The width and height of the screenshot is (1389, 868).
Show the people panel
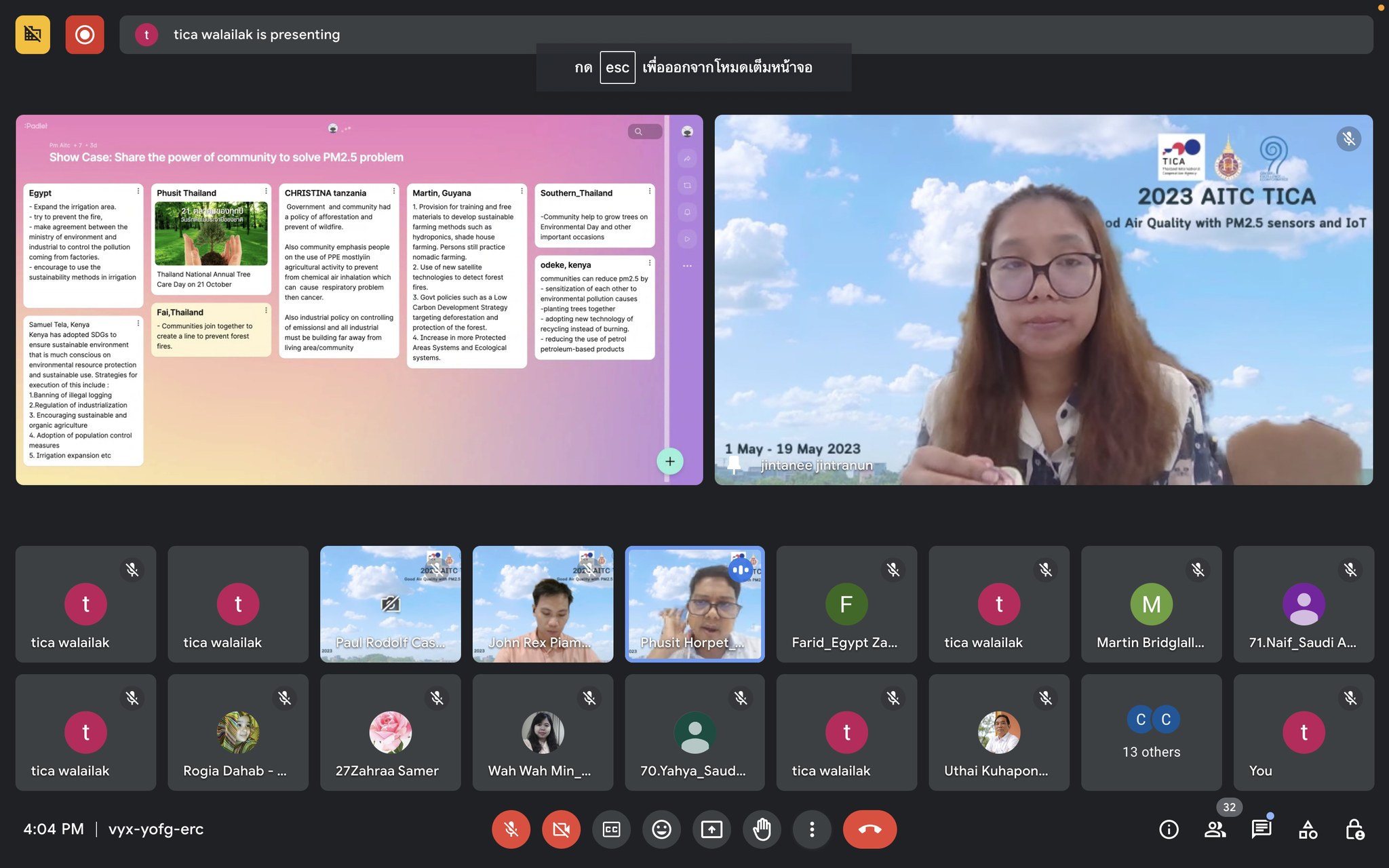[x=1215, y=829]
